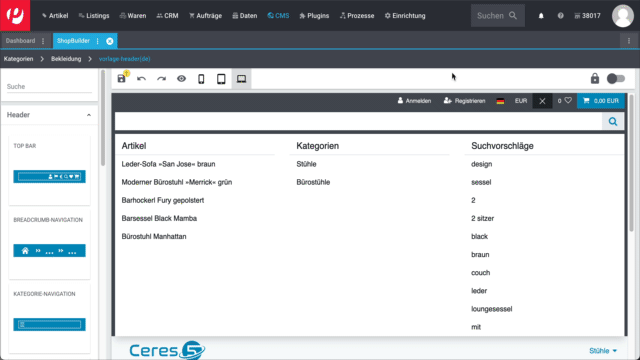Open the user avatar menu
Image resolution: width=640 pixels, height=360 pixels.
[622, 16]
